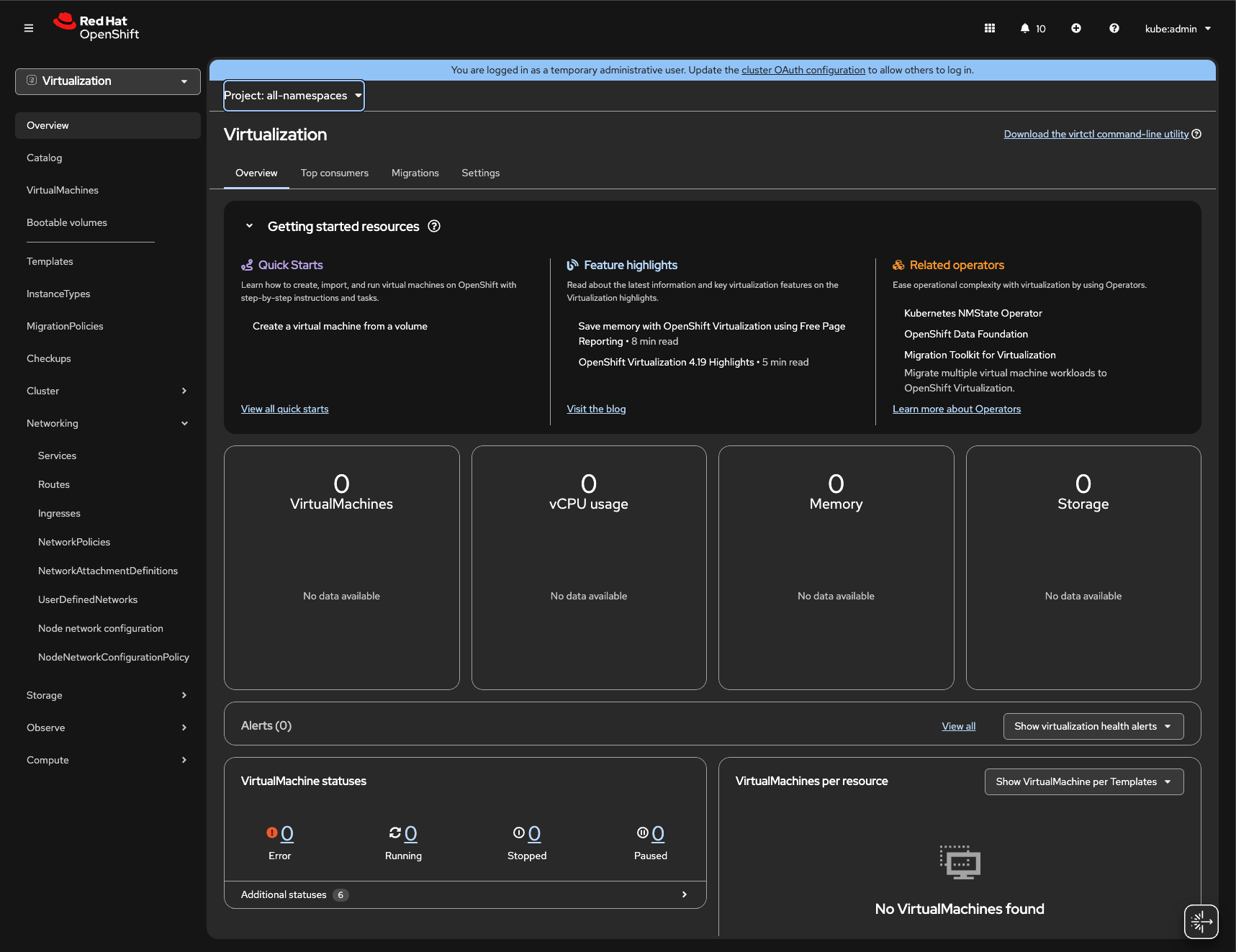Click the Red Hat OpenShift logo
Viewport: 1236px width, 952px height.
pyautogui.click(x=96, y=27)
